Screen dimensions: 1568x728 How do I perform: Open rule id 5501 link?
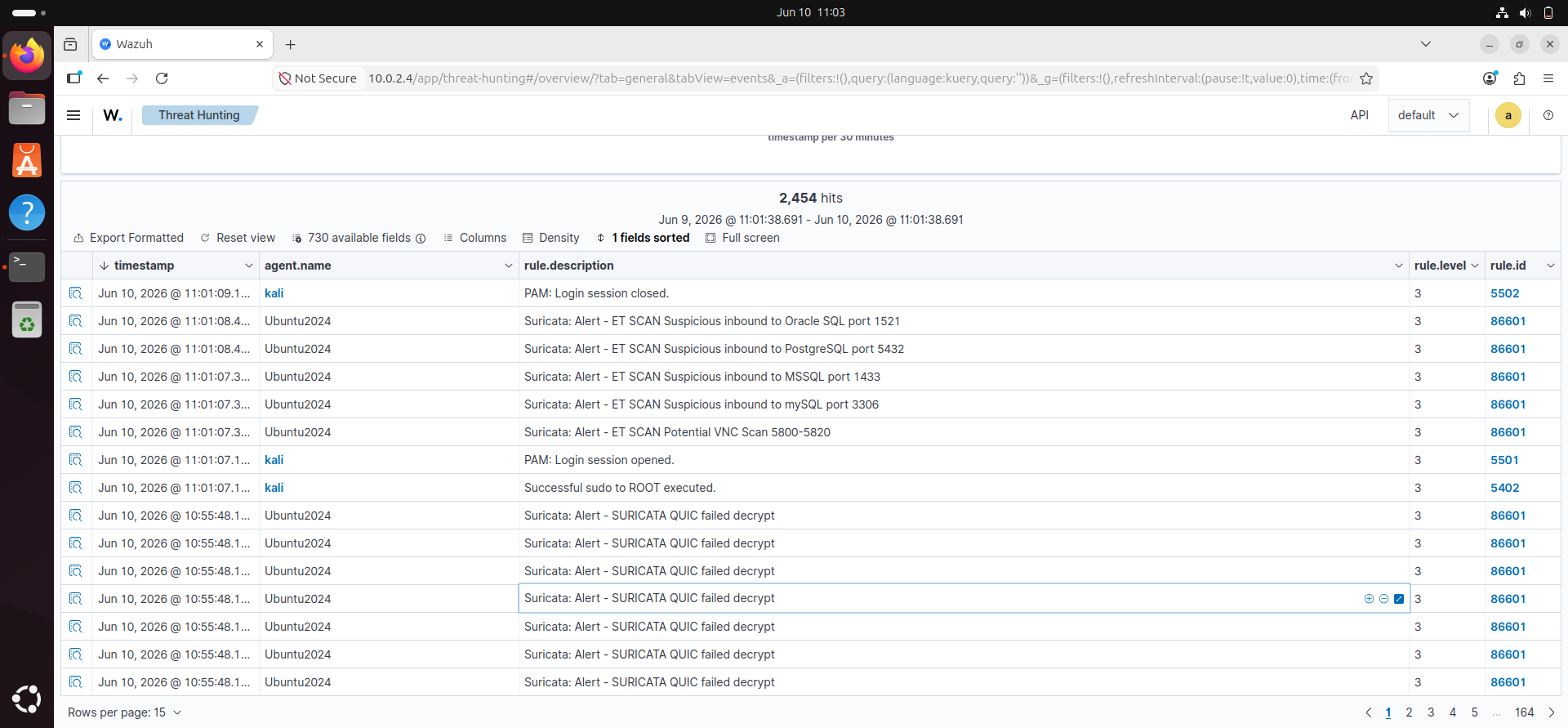[1504, 460]
